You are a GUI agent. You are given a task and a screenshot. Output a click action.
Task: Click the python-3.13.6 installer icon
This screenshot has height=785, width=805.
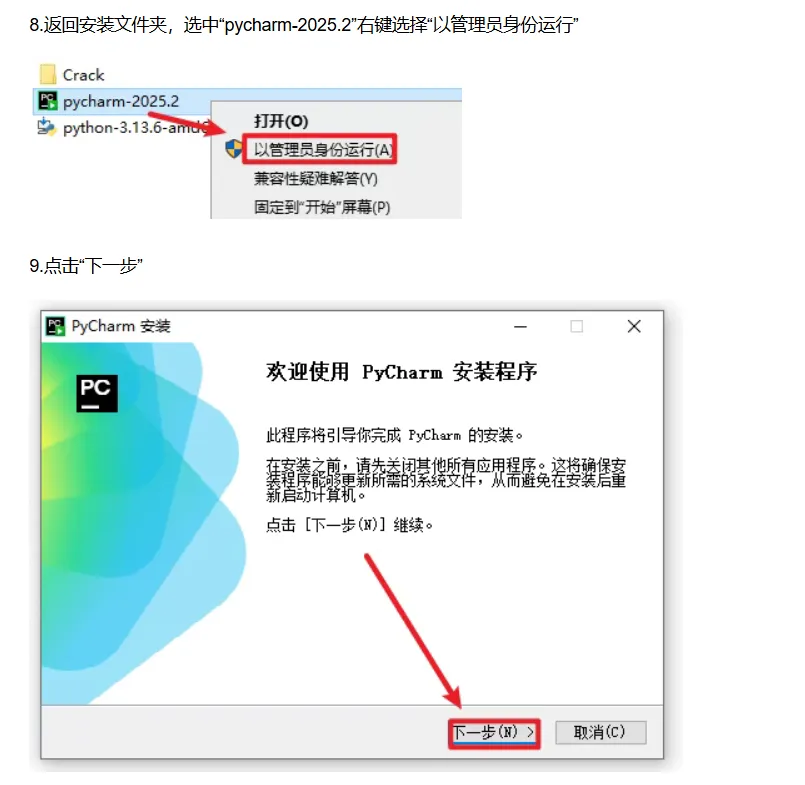pos(47,127)
